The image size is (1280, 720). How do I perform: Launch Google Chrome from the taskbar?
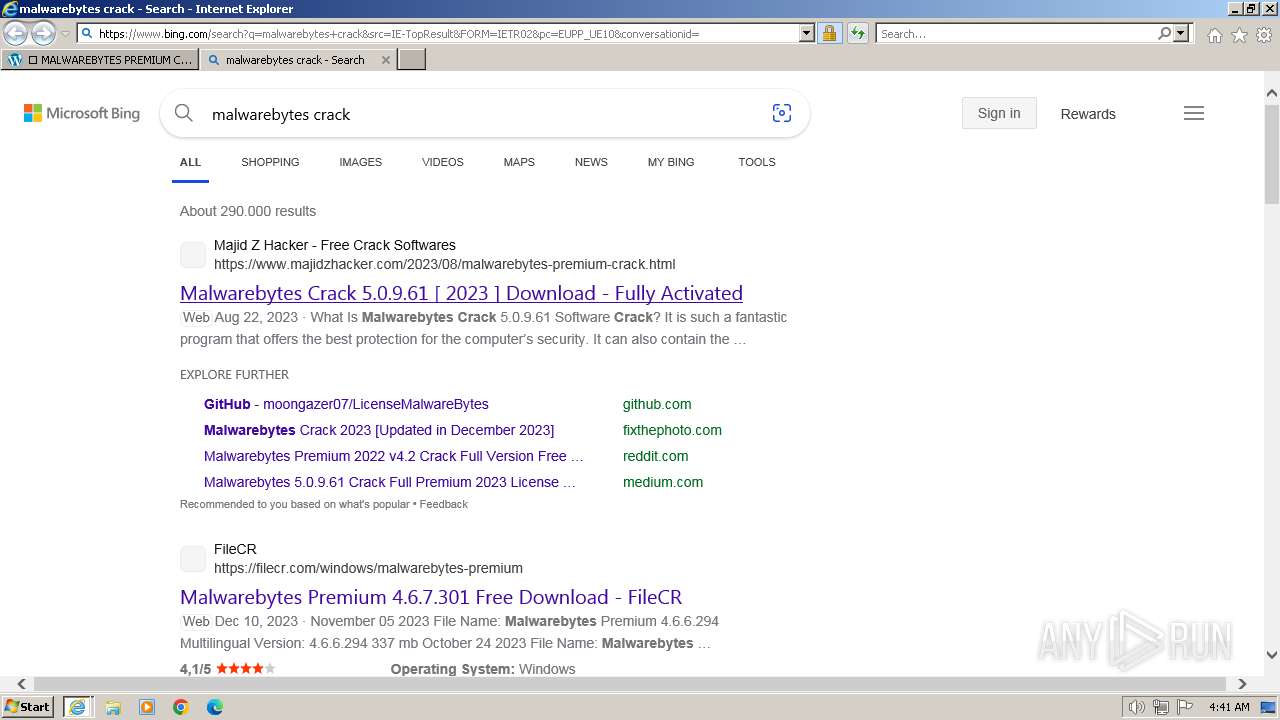click(x=181, y=707)
